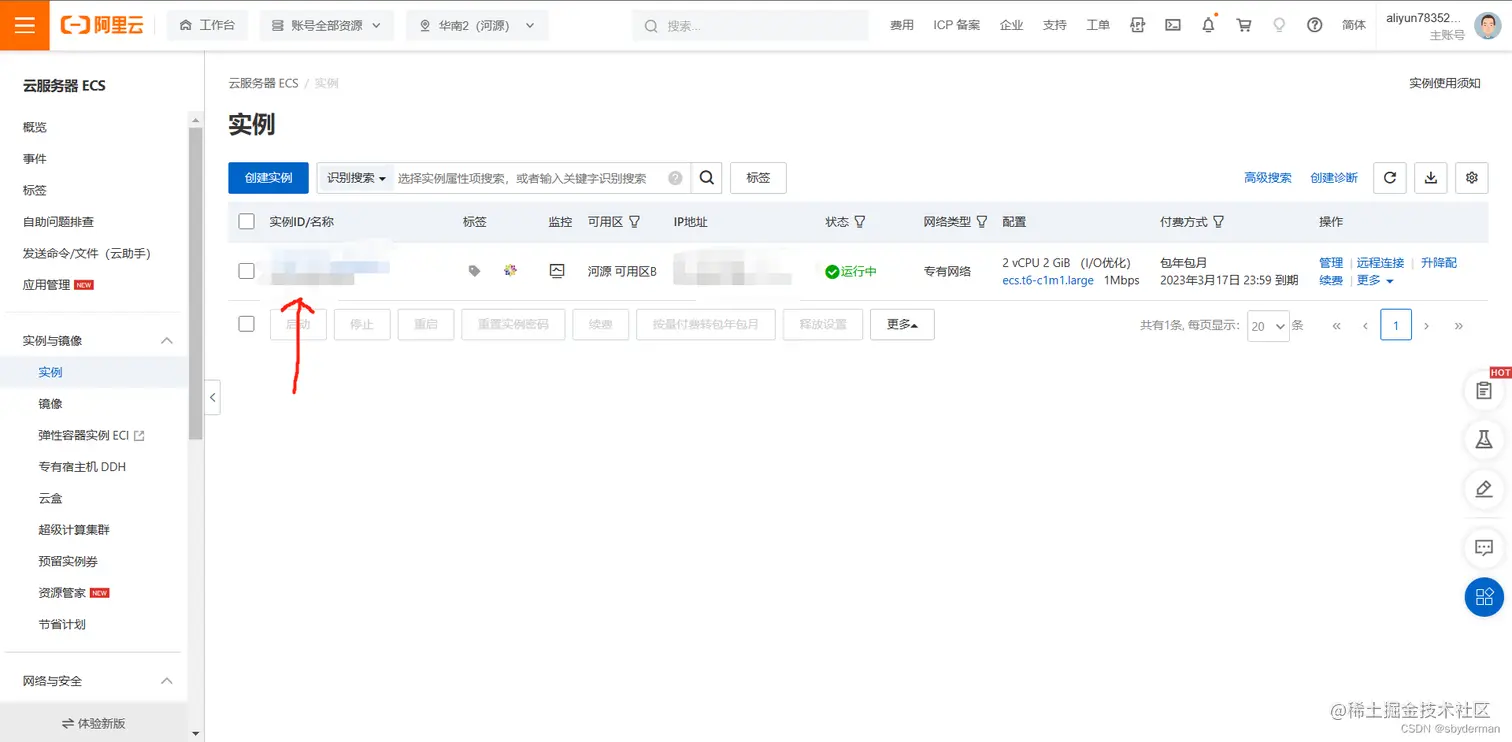Open the hamburger main menu
Viewport: 1512px width, 742px height.
click(x=25, y=25)
